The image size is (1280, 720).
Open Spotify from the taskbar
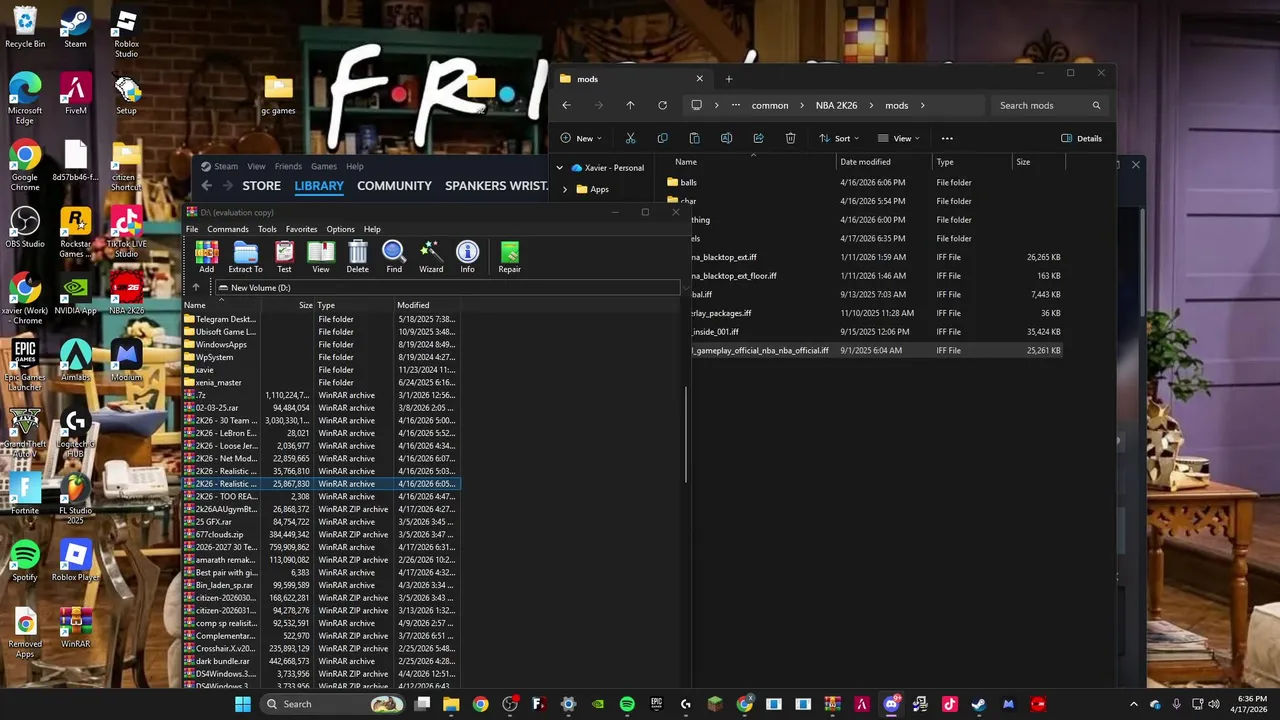(627, 704)
